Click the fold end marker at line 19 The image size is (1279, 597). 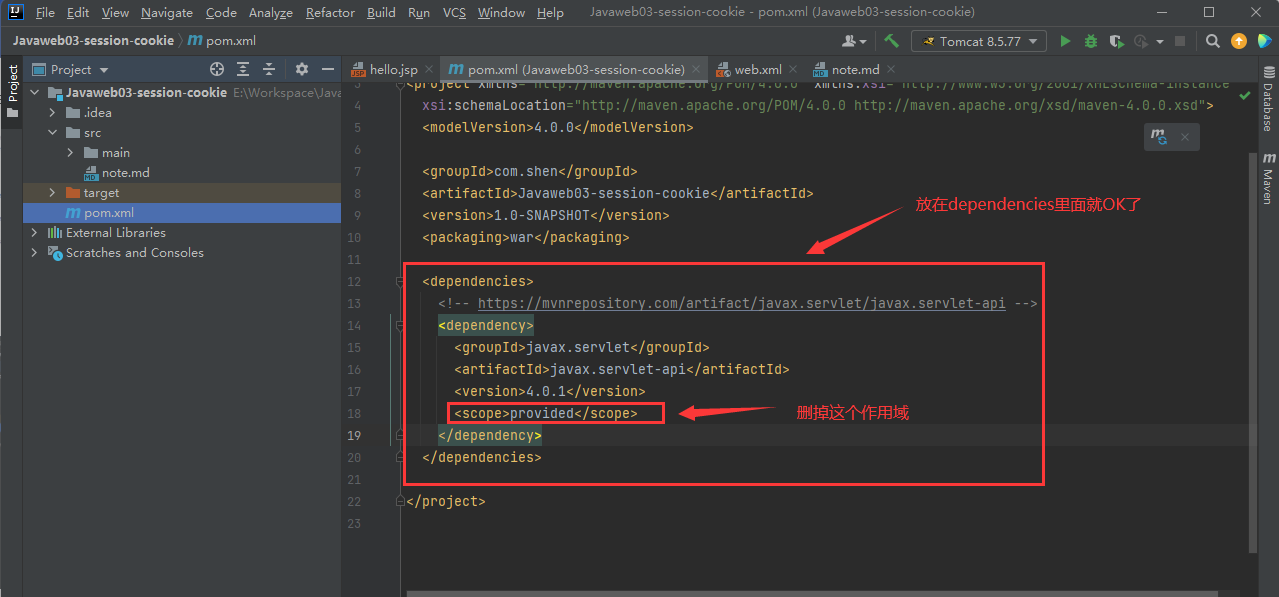coord(401,435)
